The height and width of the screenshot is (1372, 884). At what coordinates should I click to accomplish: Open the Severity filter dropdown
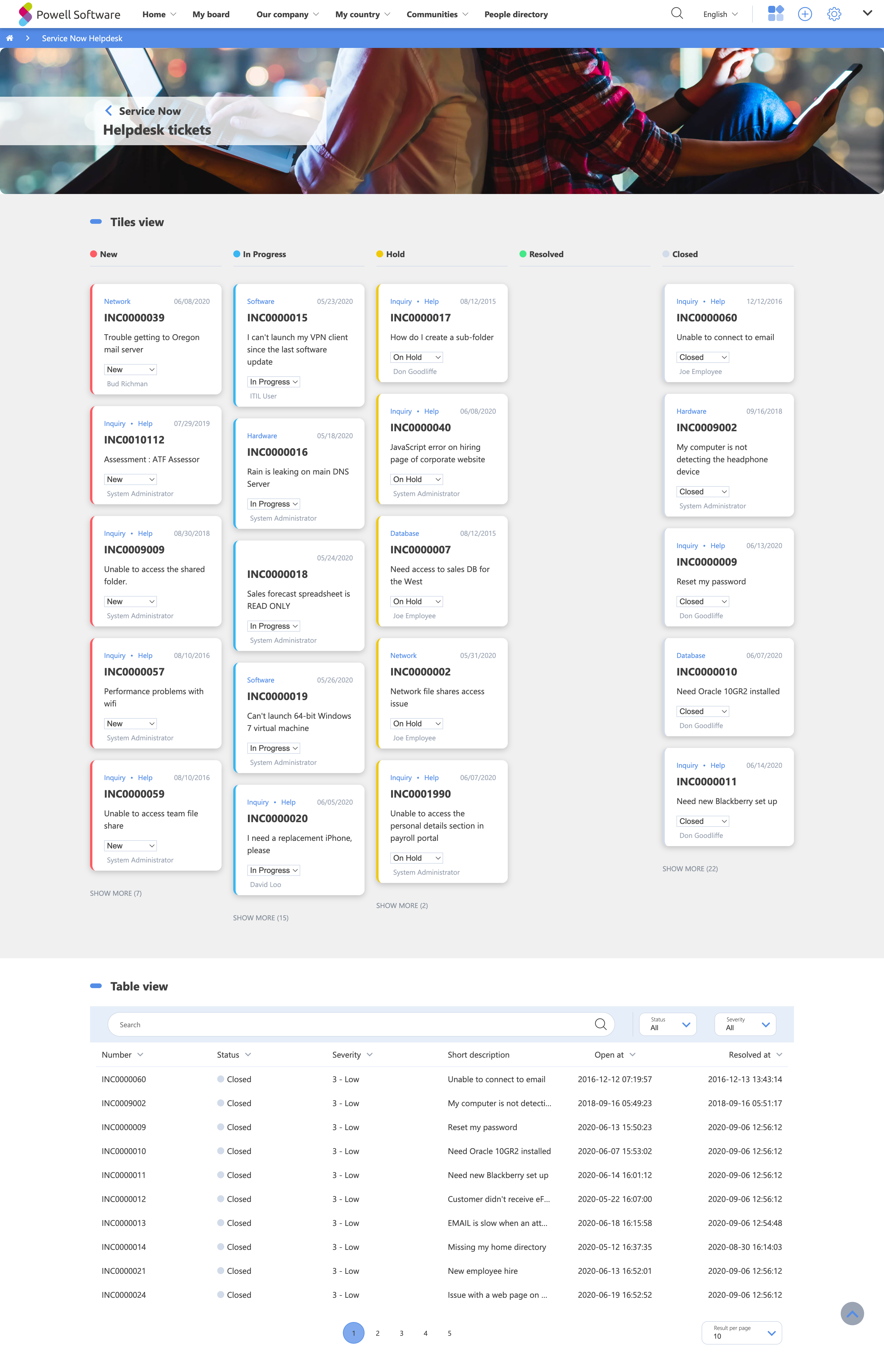746,1024
